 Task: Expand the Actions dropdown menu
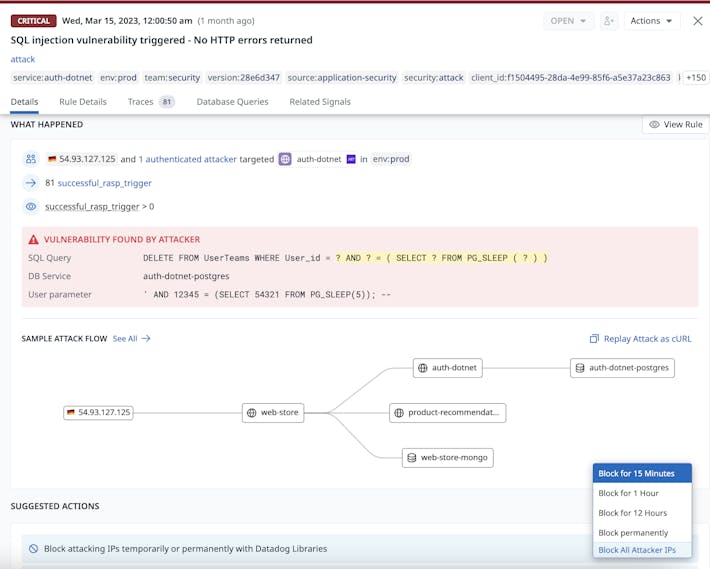point(651,21)
